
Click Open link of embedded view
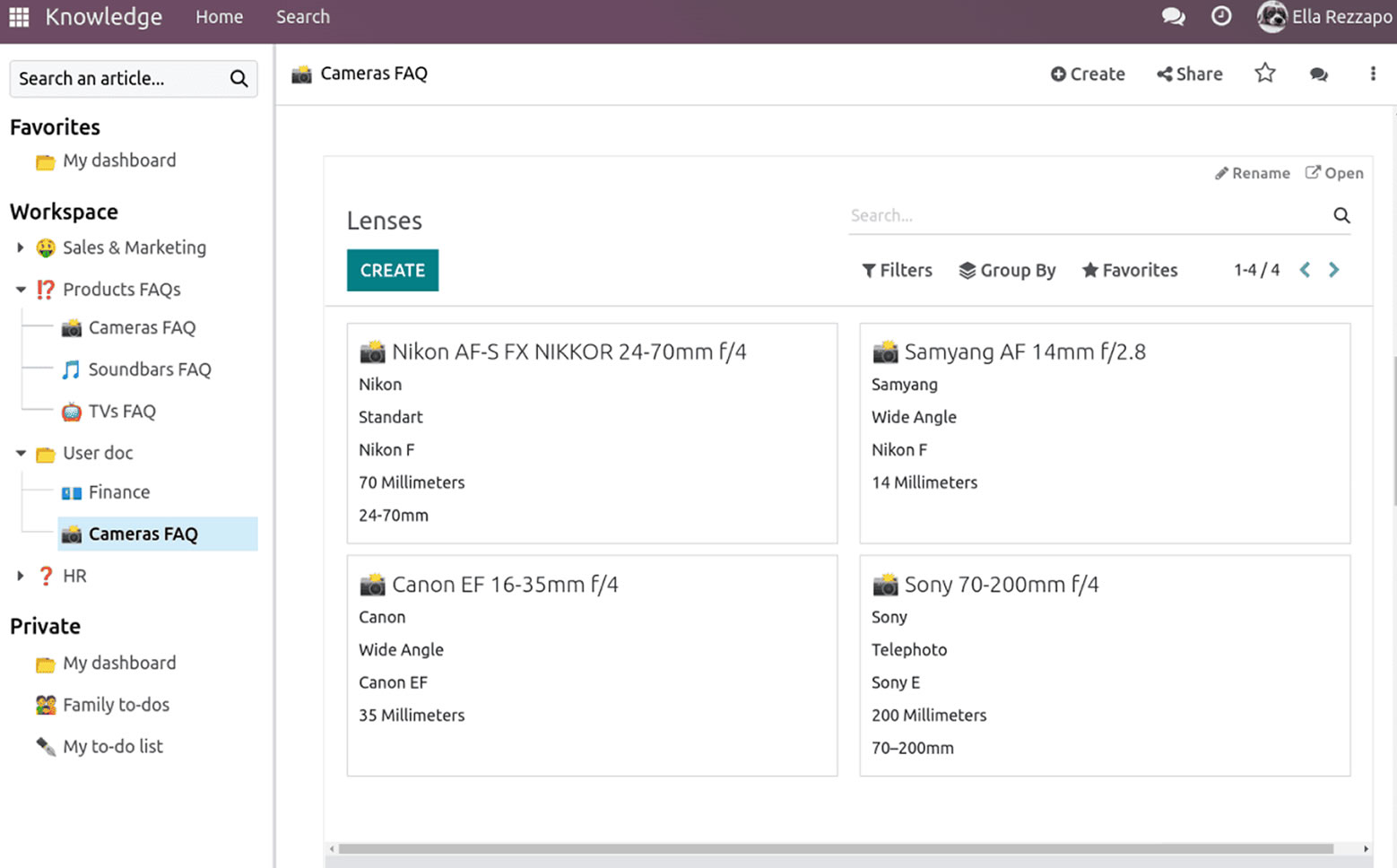point(1334,173)
